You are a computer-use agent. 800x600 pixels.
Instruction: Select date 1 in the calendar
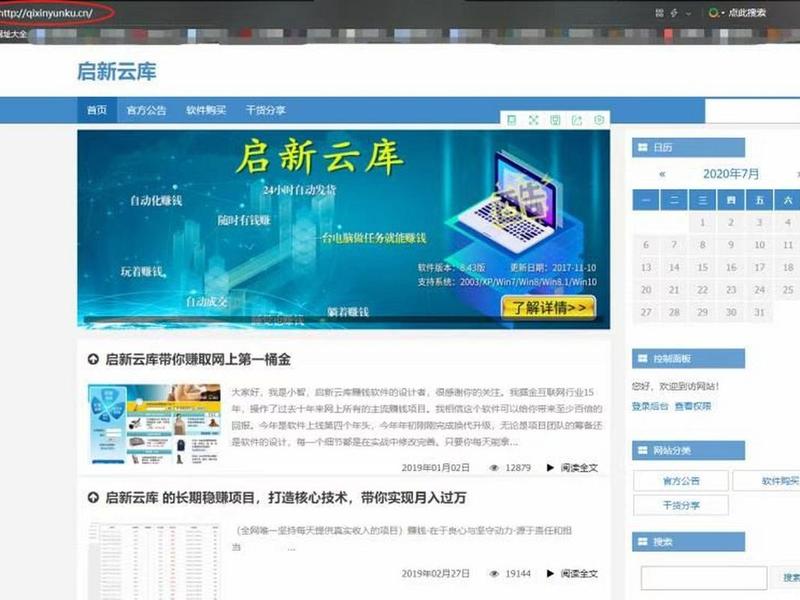pyautogui.click(x=703, y=222)
